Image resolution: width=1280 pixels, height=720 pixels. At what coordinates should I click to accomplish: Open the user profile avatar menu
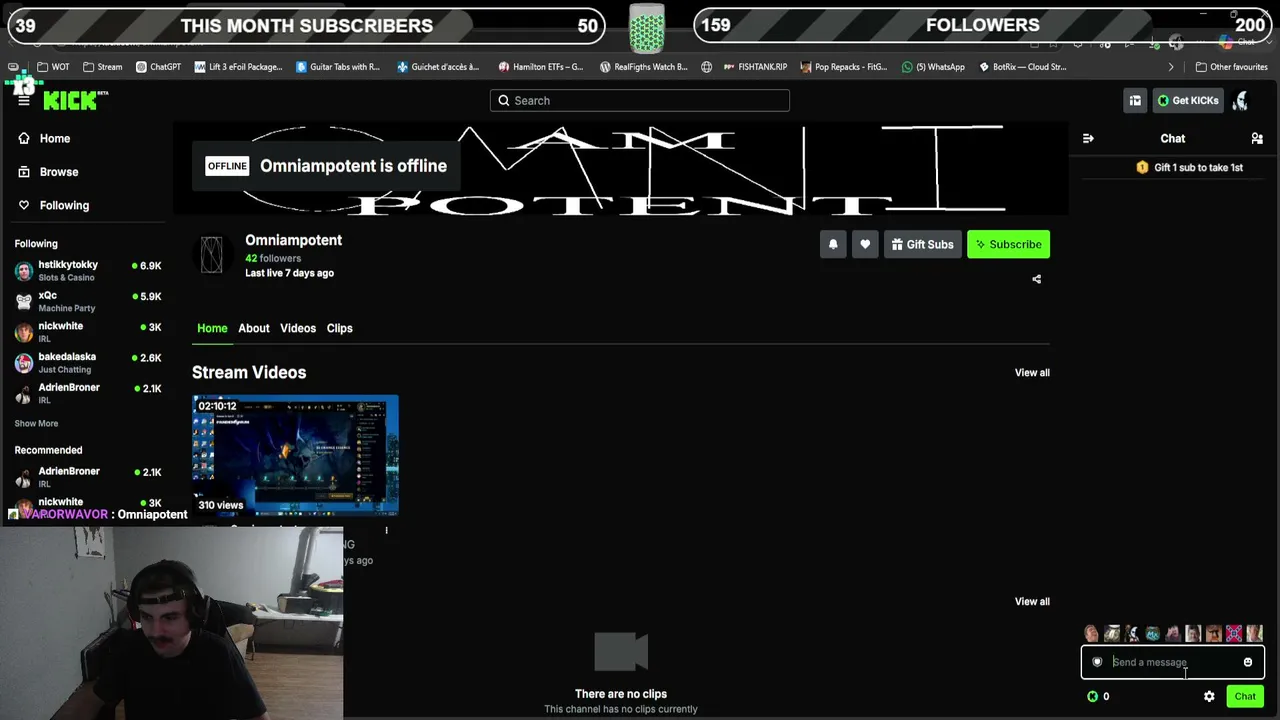click(x=1240, y=100)
